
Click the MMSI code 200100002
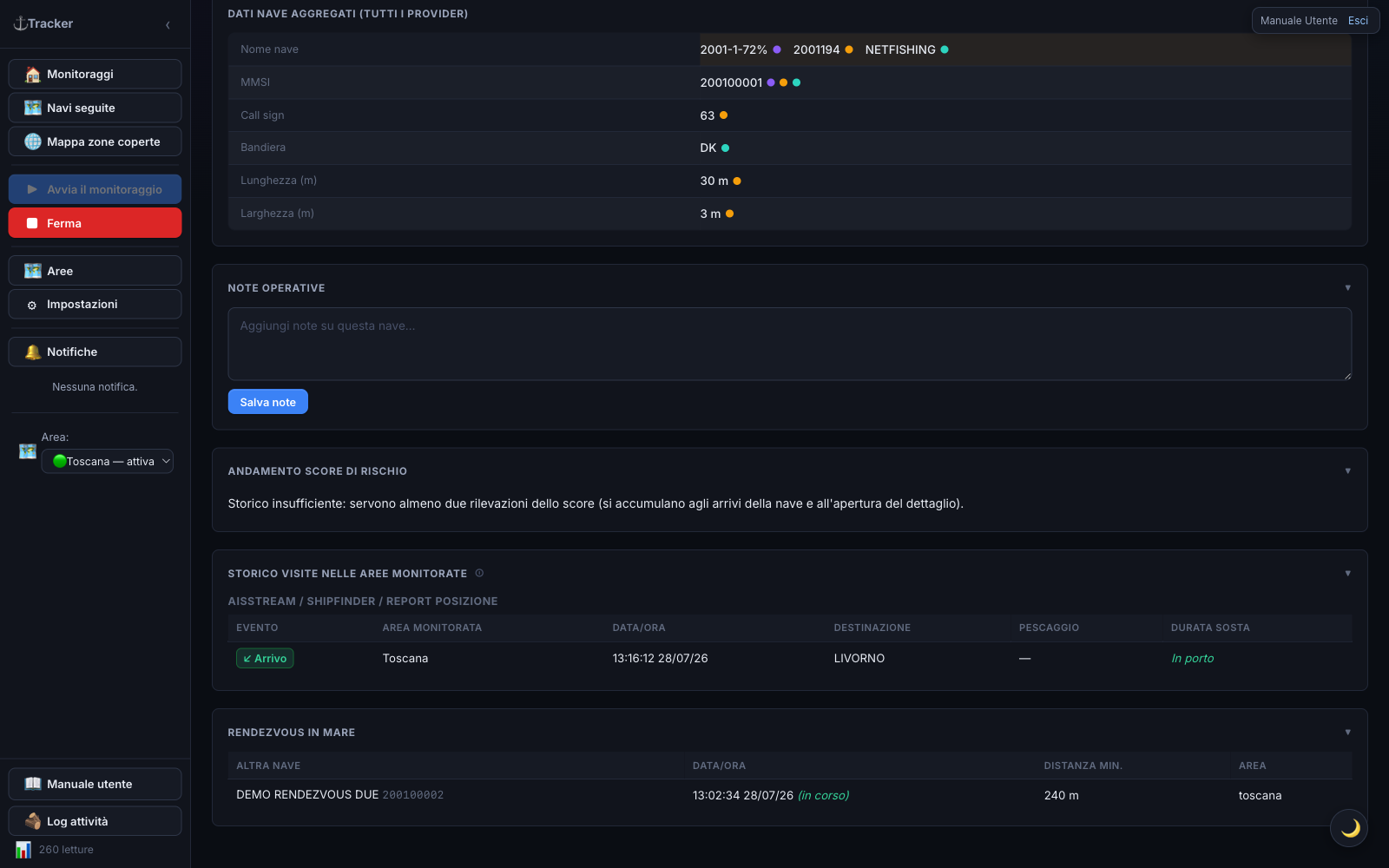(x=413, y=795)
